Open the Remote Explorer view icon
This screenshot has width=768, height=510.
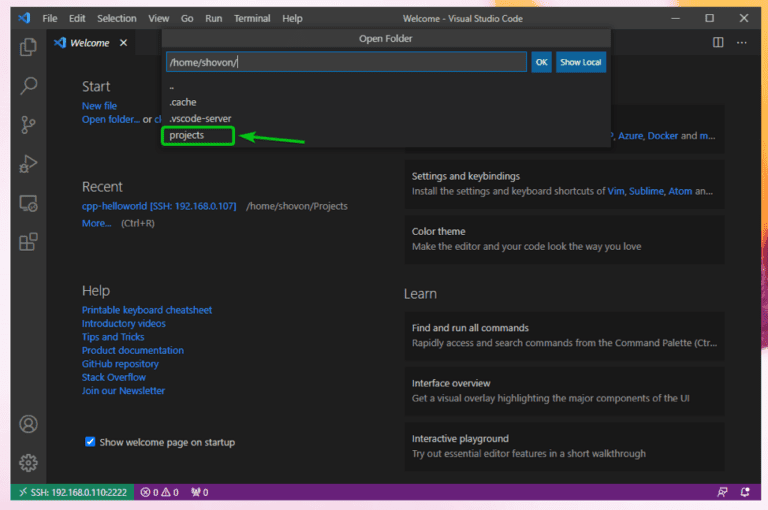point(28,203)
